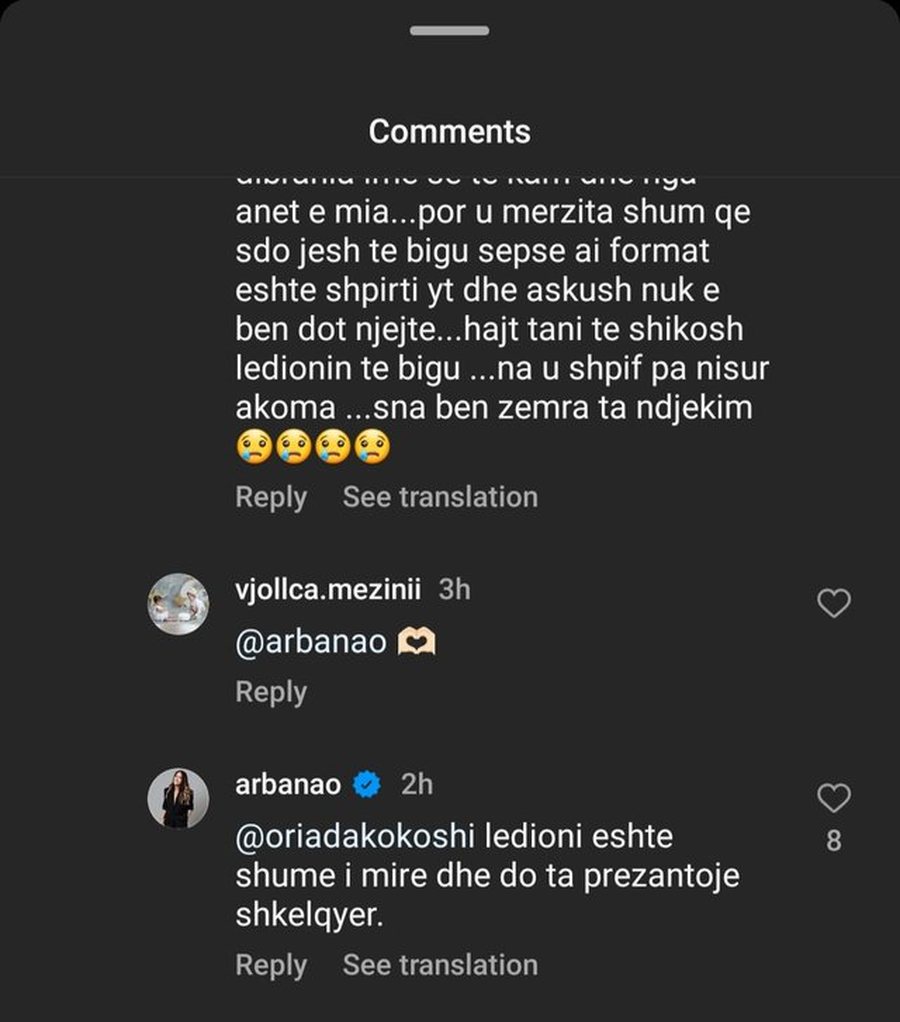This screenshot has height=1022, width=900.
Task: Tap the Comments header title
Action: pos(449,130)
